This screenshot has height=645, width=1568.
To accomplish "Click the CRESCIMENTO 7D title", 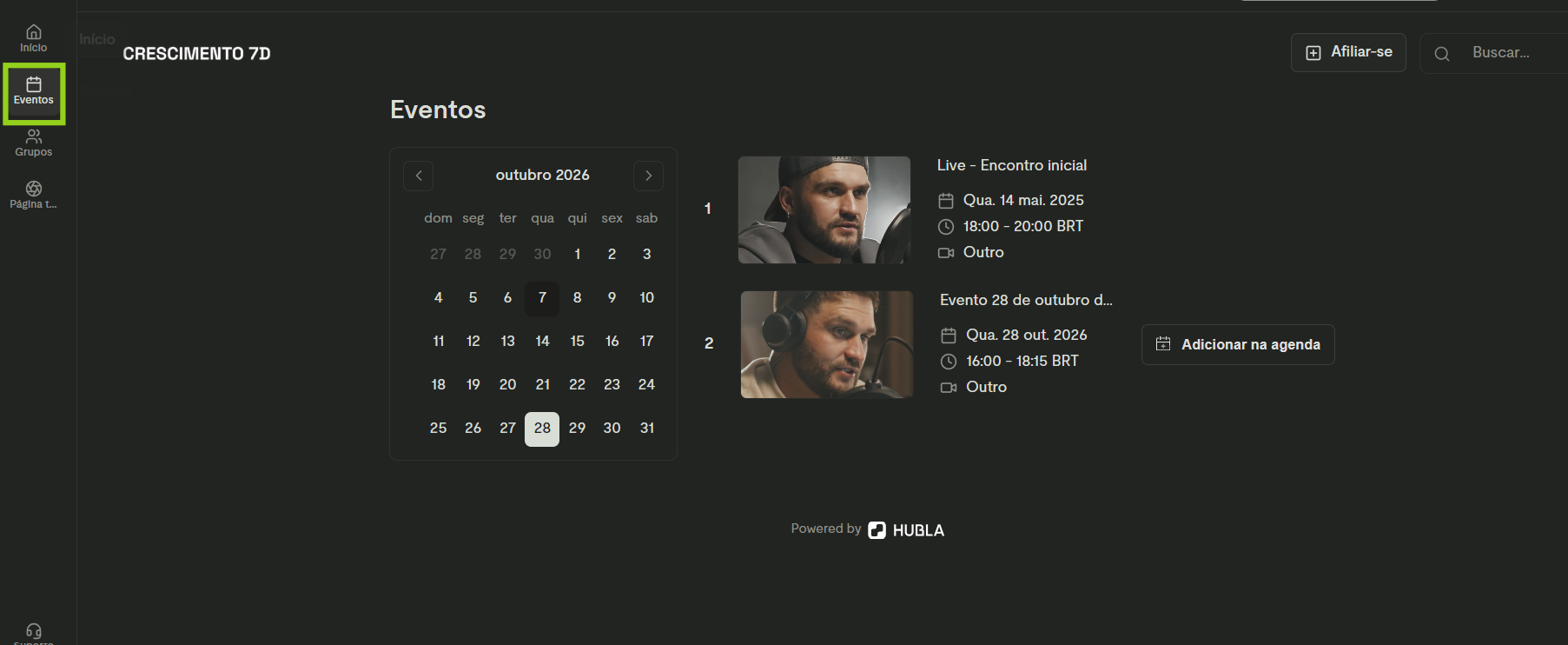I will point(196,54).
